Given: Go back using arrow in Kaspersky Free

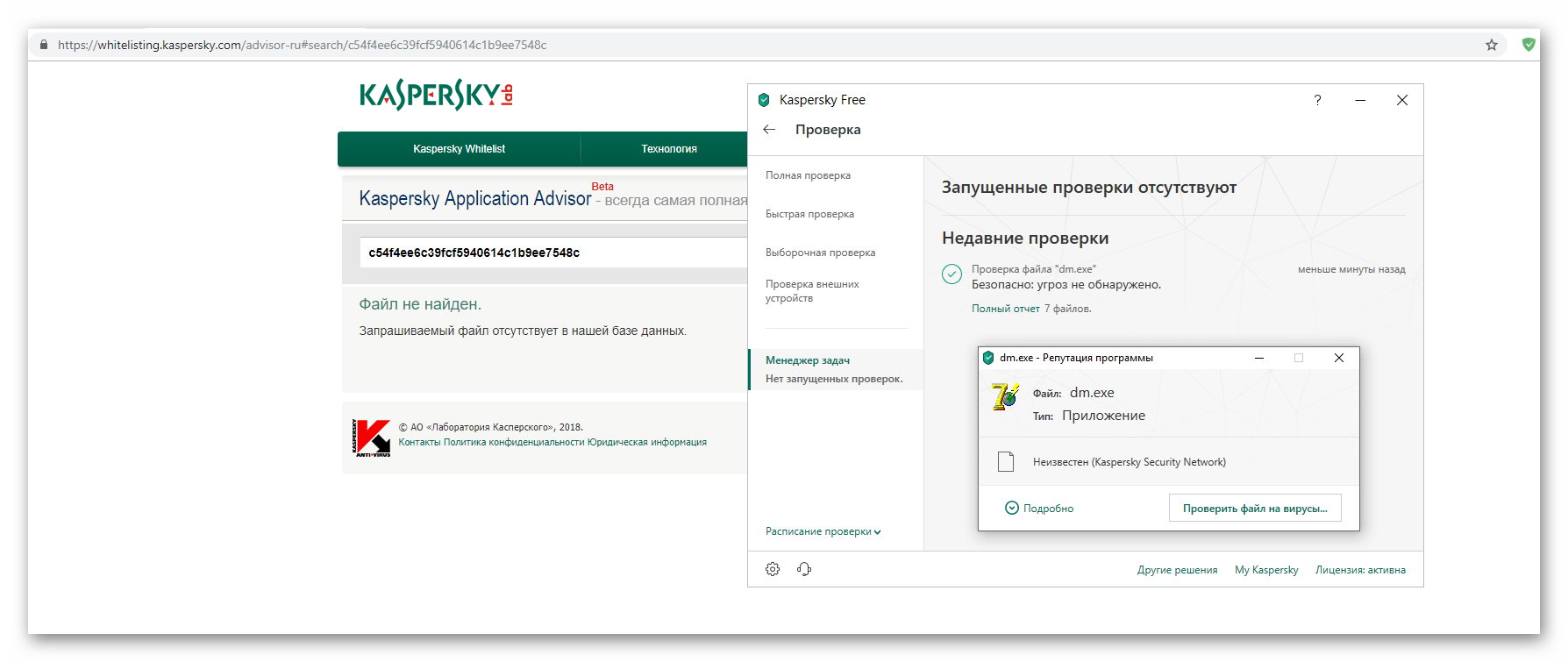Looking at the screenshot, I should pos(769,129).
